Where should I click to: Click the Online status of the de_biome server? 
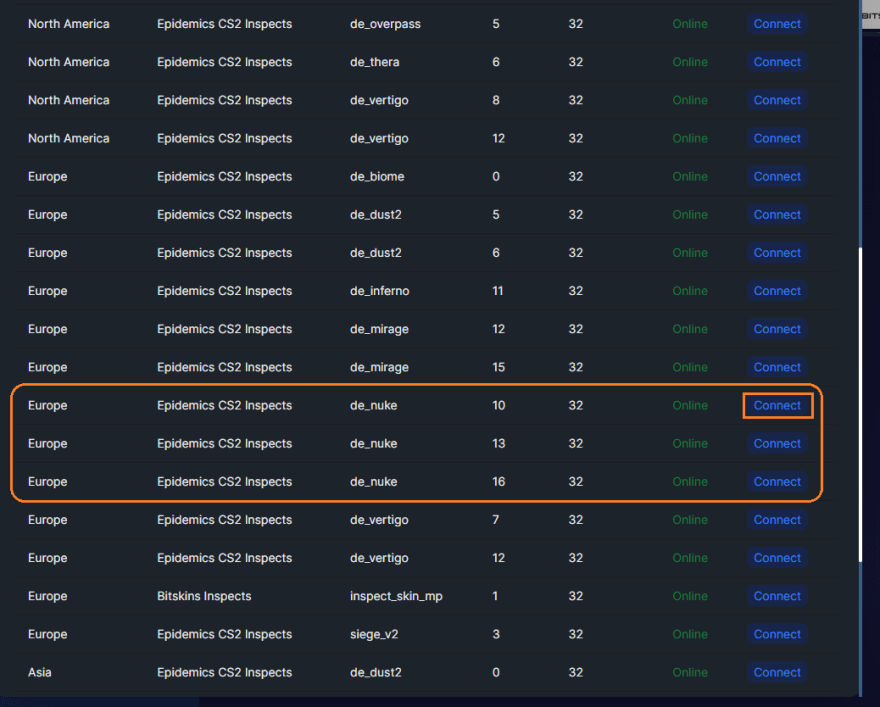[x=690, y=176]
